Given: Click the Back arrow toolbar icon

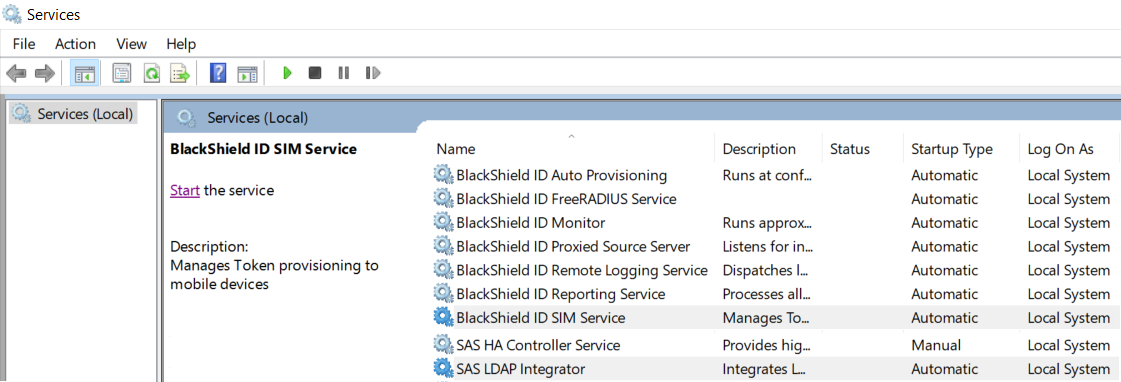Looking at the screenshot, I should (x=16, y=73).
